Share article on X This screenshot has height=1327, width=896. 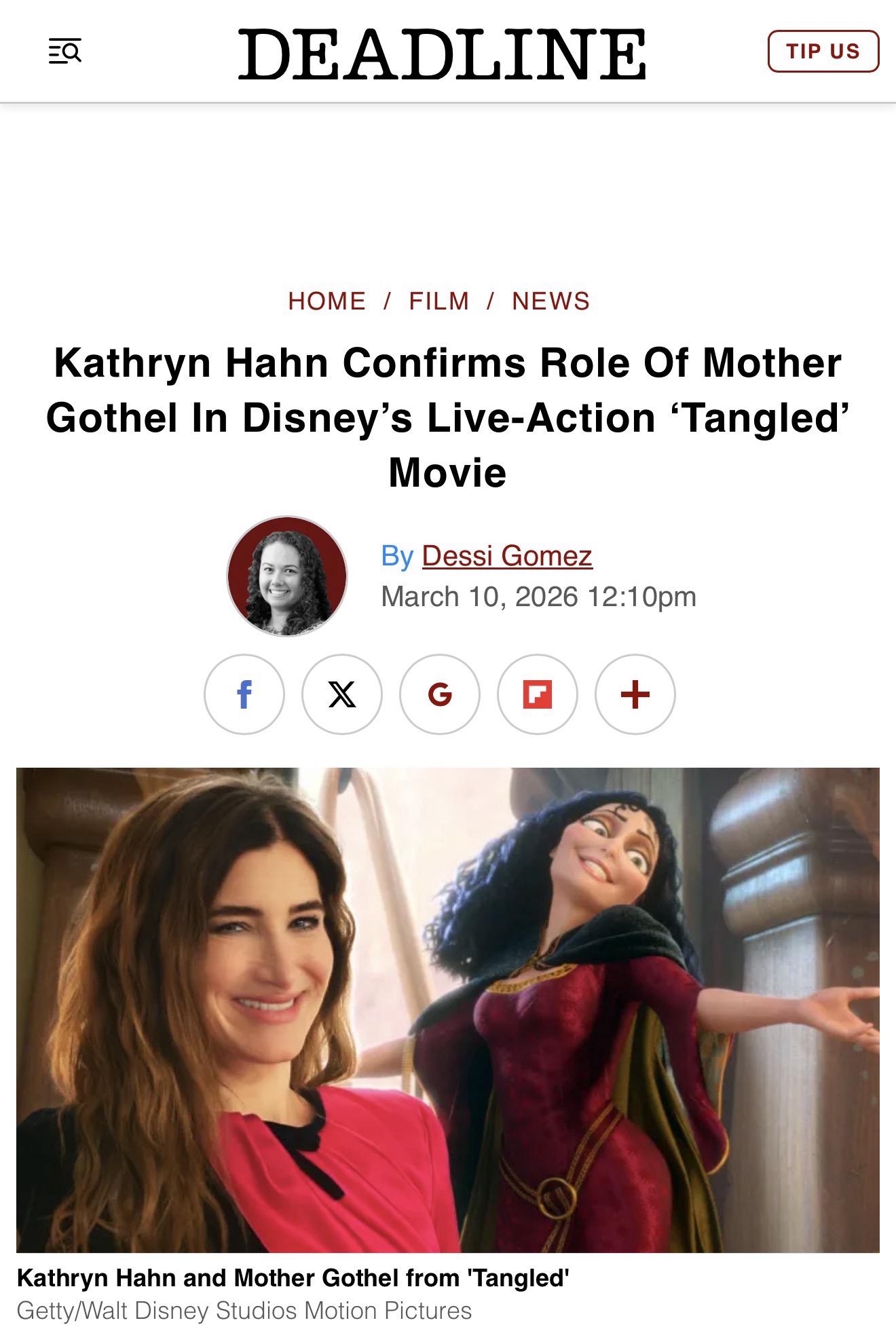[x=342, y=694]
